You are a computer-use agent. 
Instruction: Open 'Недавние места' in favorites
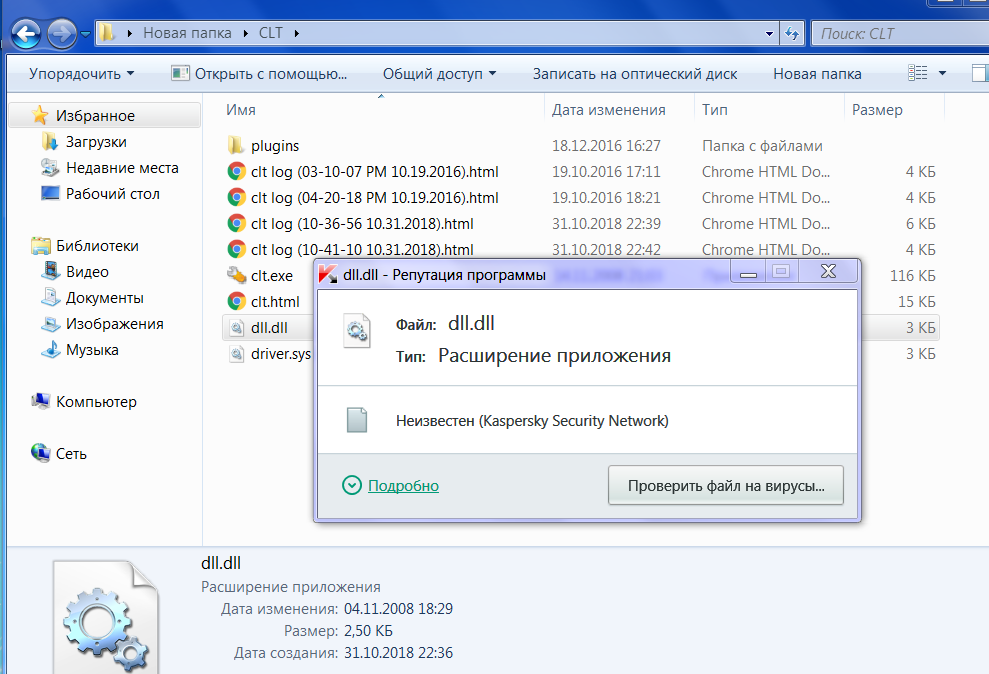pos(122,168)
